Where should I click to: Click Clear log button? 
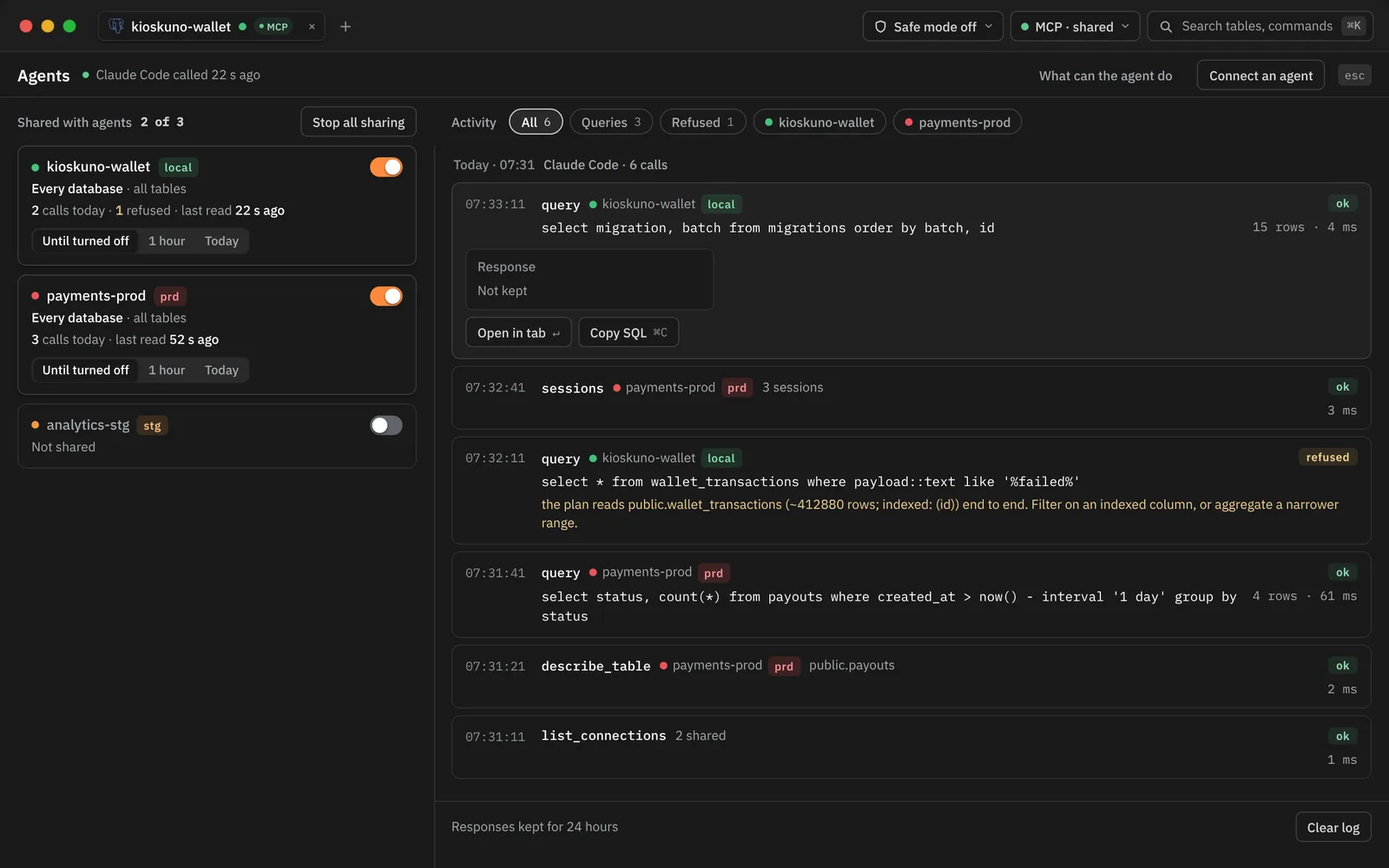pos(1333,827)
